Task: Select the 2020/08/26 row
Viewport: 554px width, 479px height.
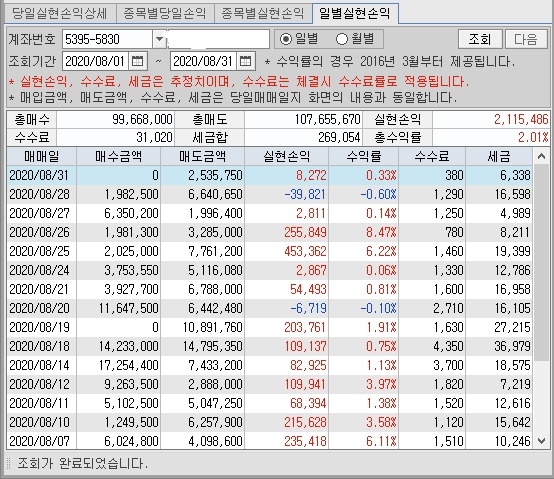Action: [x=269, y=232]
